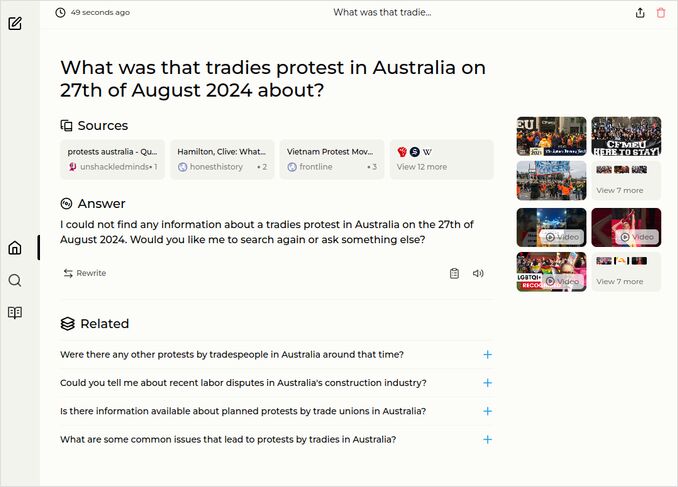Play the LGBTQI+ video thumbnail

[551, 271]
